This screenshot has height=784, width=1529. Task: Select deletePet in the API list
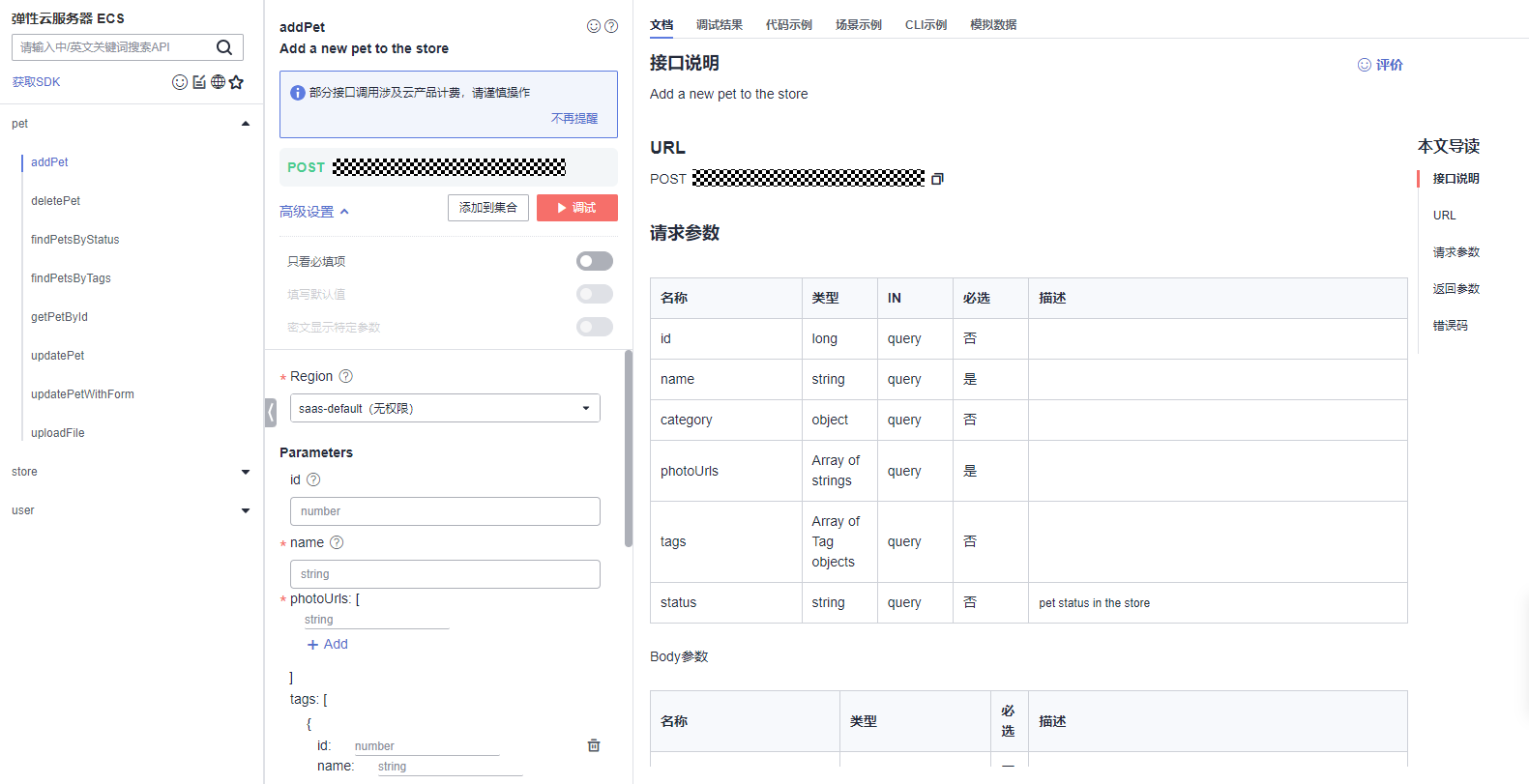click(55, 201)
